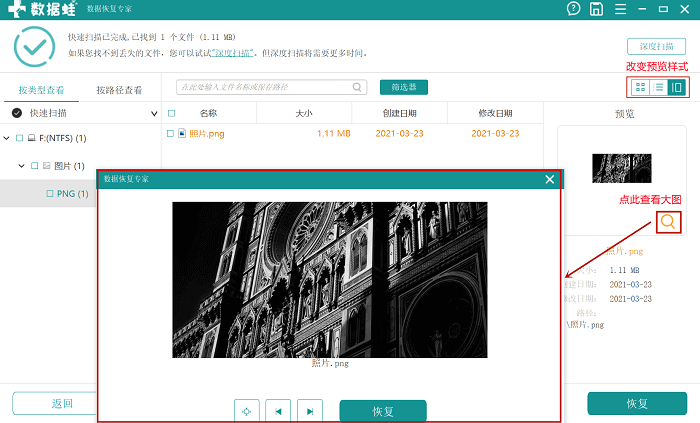Click the scan complete checkmark icon
This screenshot has height=423, width=700.
click(x=34, y=46)
